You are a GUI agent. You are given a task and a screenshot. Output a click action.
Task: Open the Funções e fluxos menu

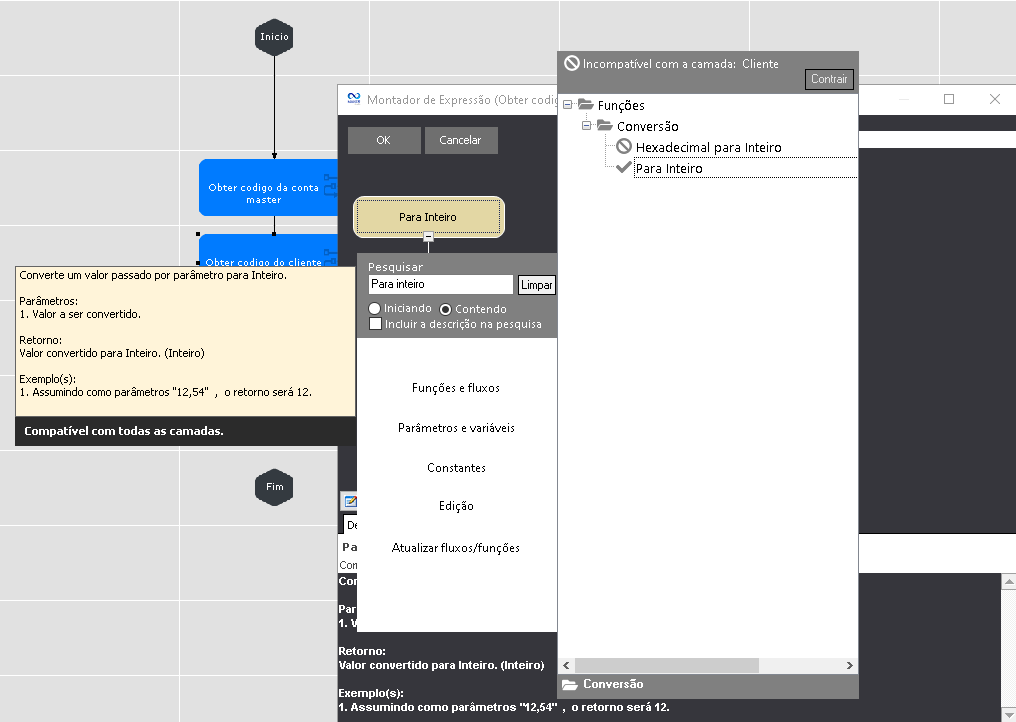tap(456, 388)
